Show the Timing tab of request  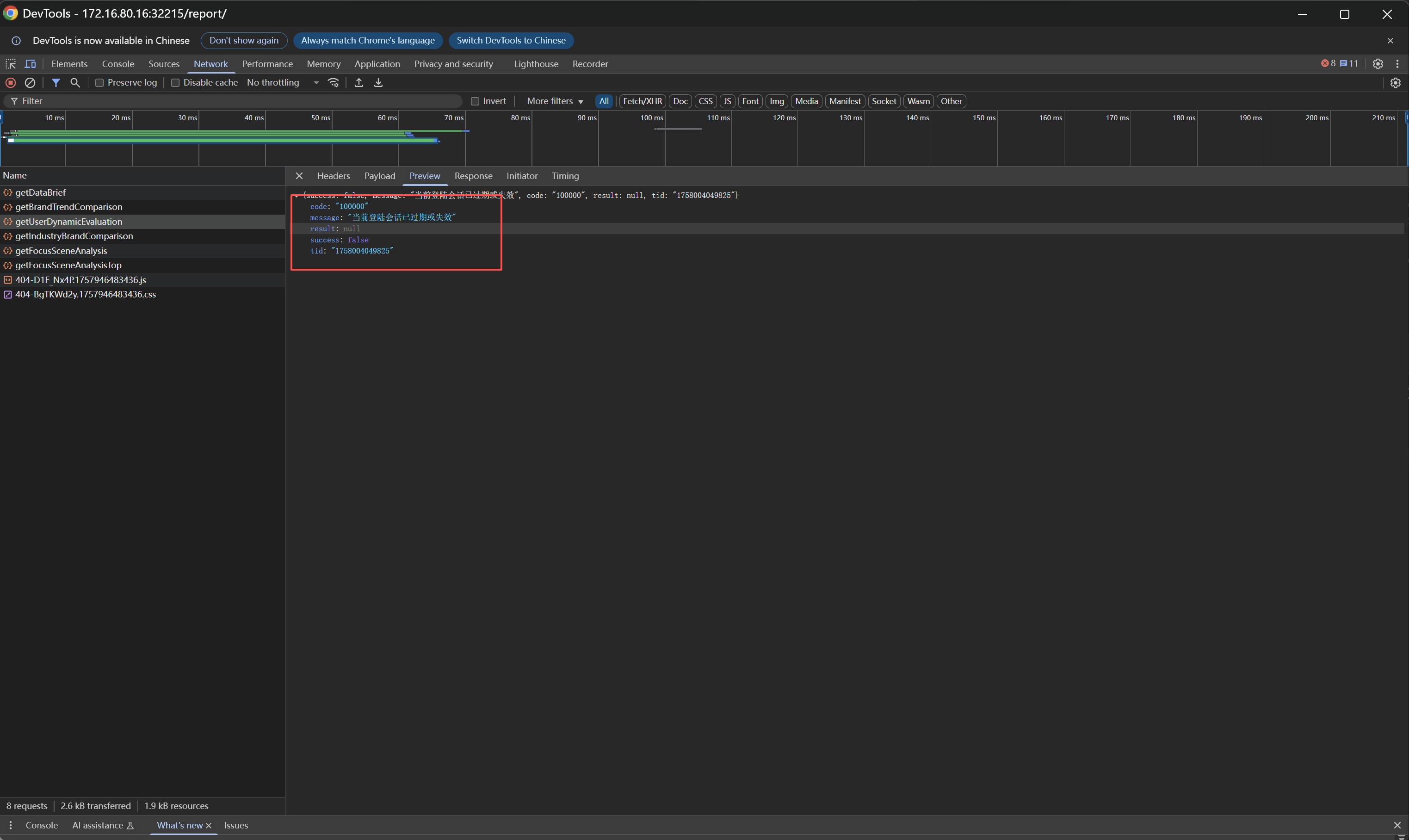coord(566,176)
